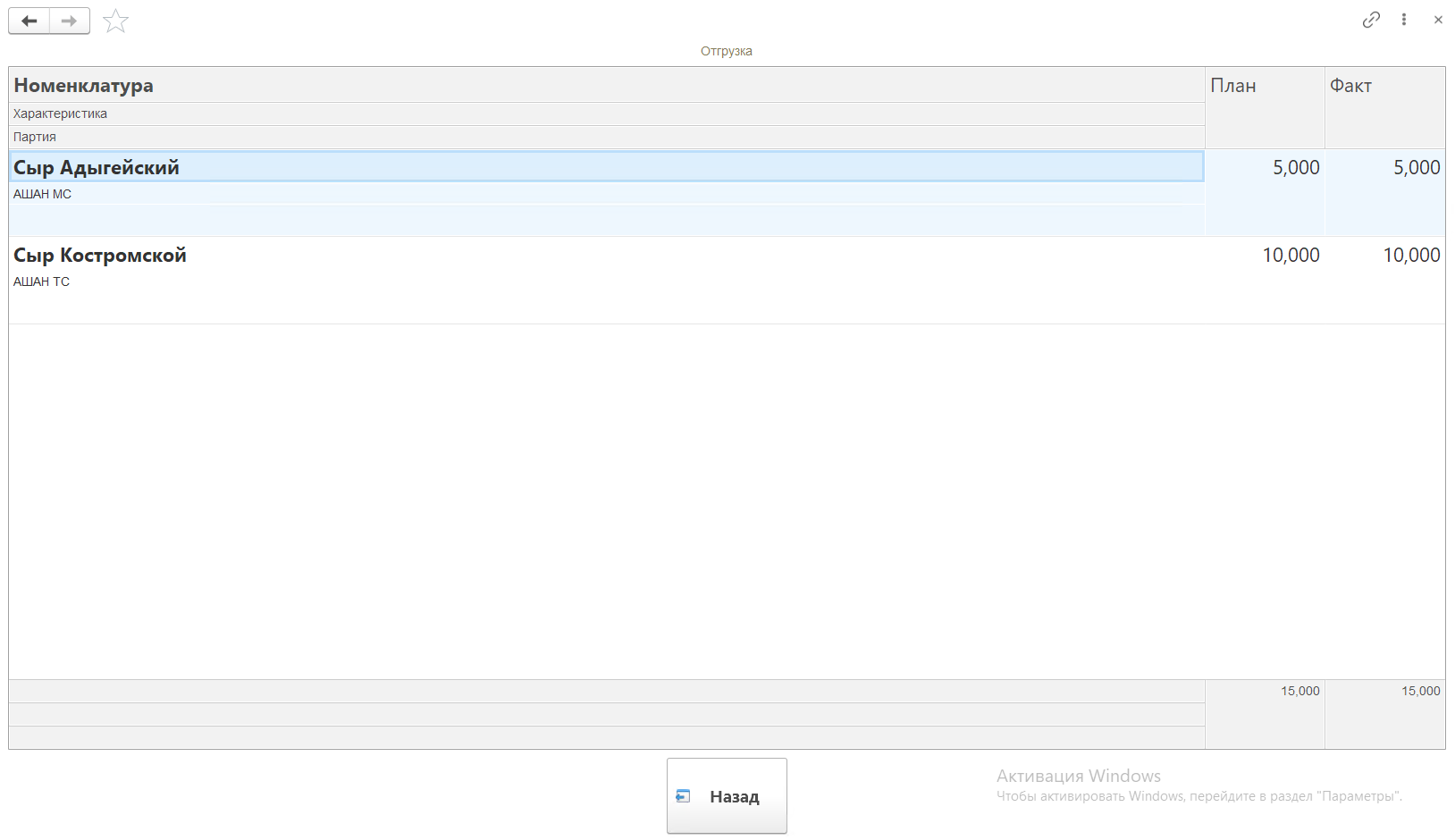Add page to favorites with star
Screen dimensions: 1455x840
[x=116, y=21]
